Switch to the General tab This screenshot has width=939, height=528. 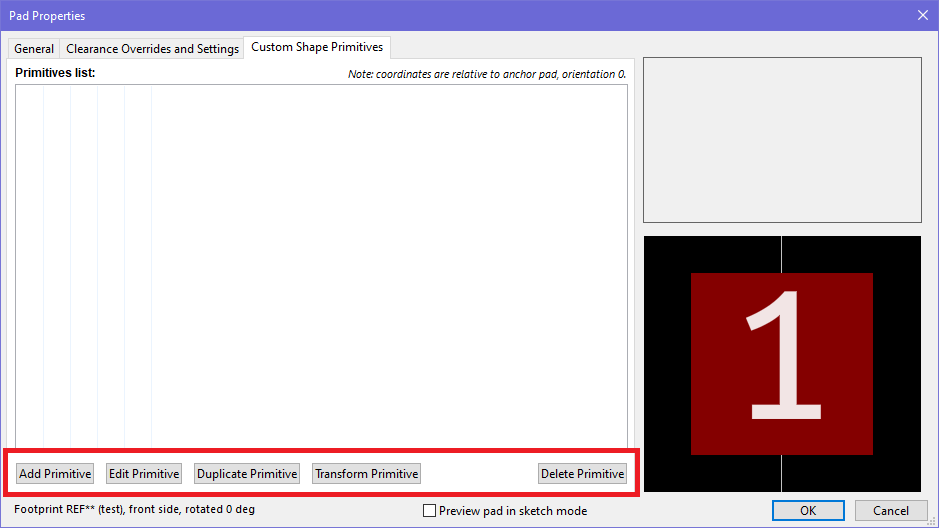tap(34, 48)
